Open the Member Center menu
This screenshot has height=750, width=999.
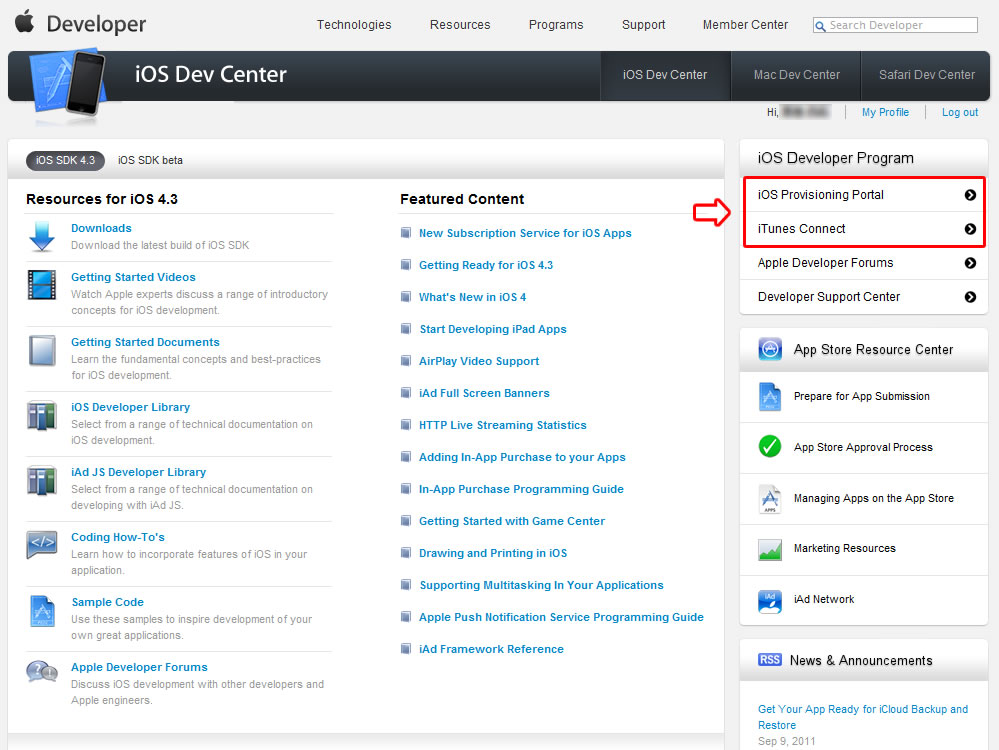[745, 25]
